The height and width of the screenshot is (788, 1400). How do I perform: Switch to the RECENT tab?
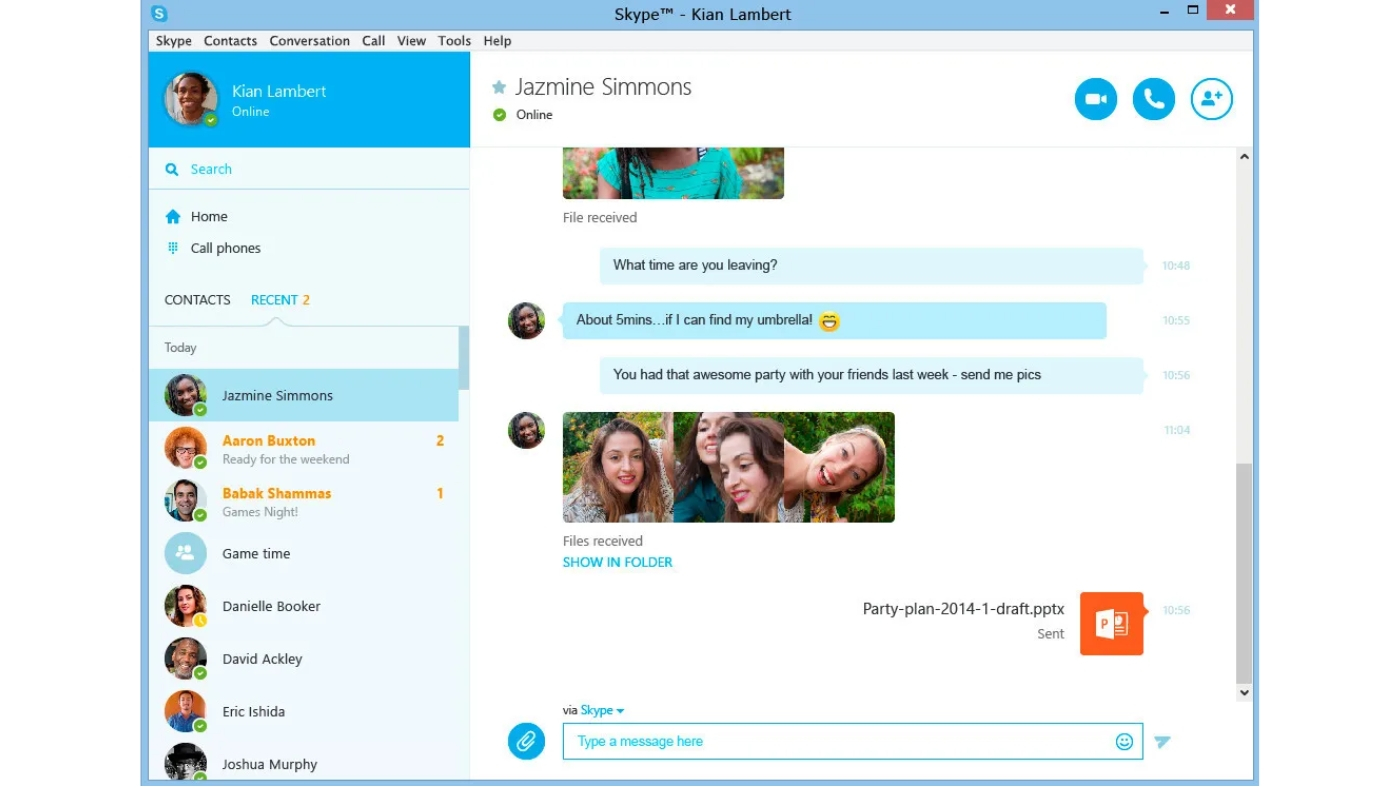click(x=280, y=300)
